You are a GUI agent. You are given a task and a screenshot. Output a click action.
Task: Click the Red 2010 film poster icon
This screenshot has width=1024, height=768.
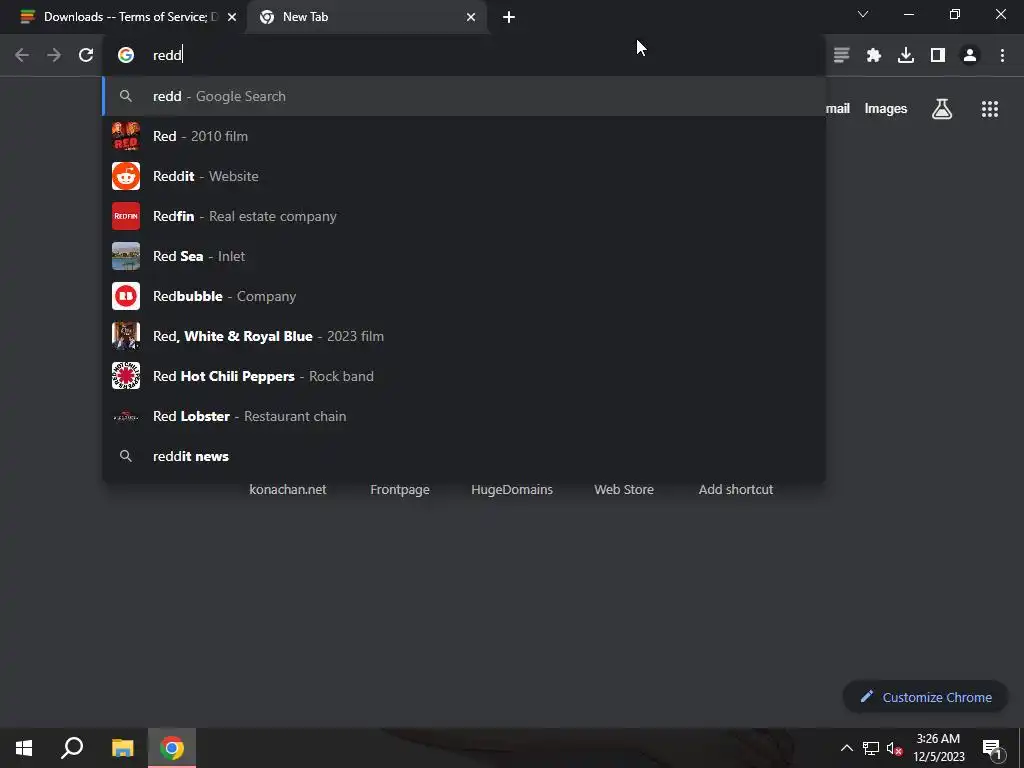coord(125,136)
